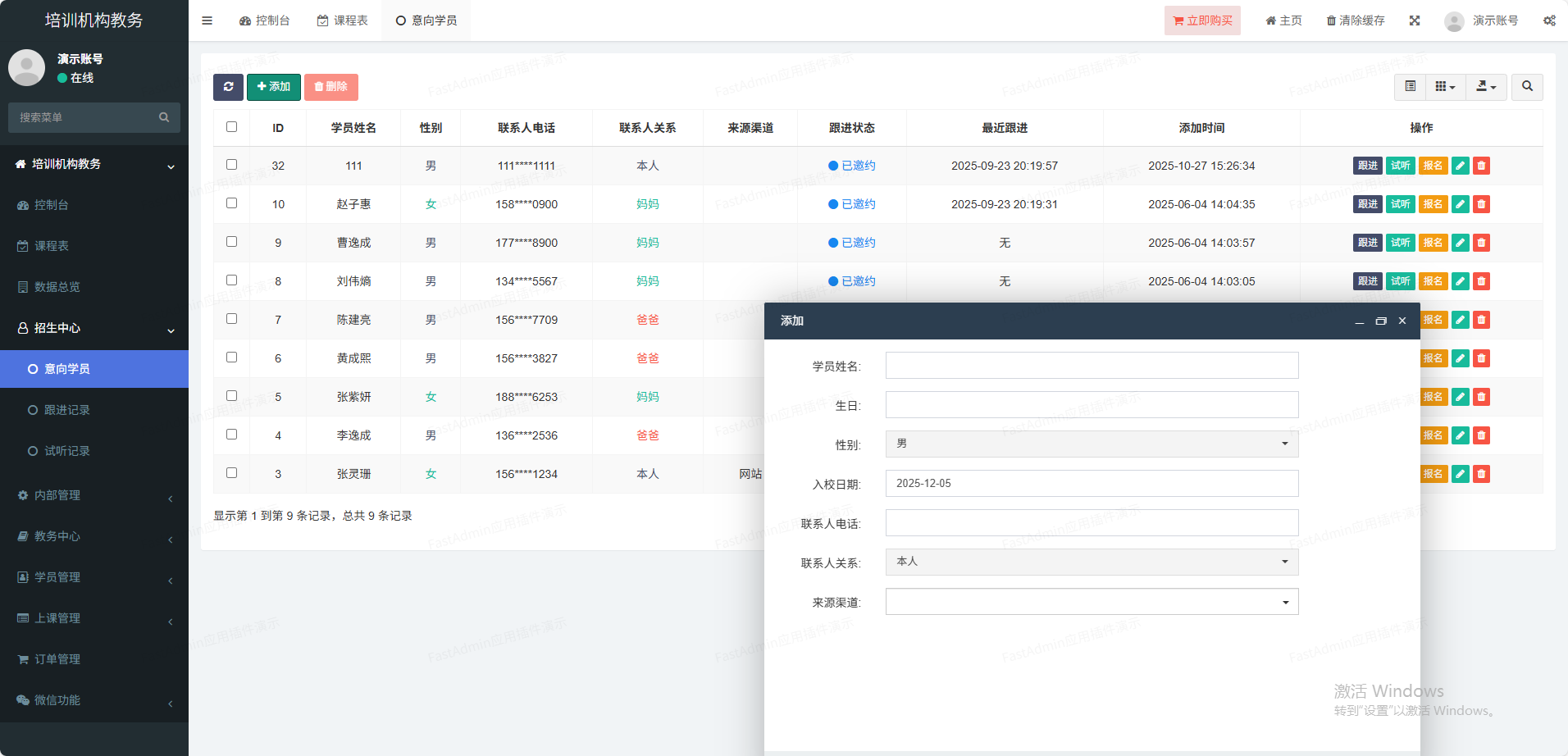Toggle the table view list icon
The height and width of the screenshot is (756, 1568).
click(1411, 87)
